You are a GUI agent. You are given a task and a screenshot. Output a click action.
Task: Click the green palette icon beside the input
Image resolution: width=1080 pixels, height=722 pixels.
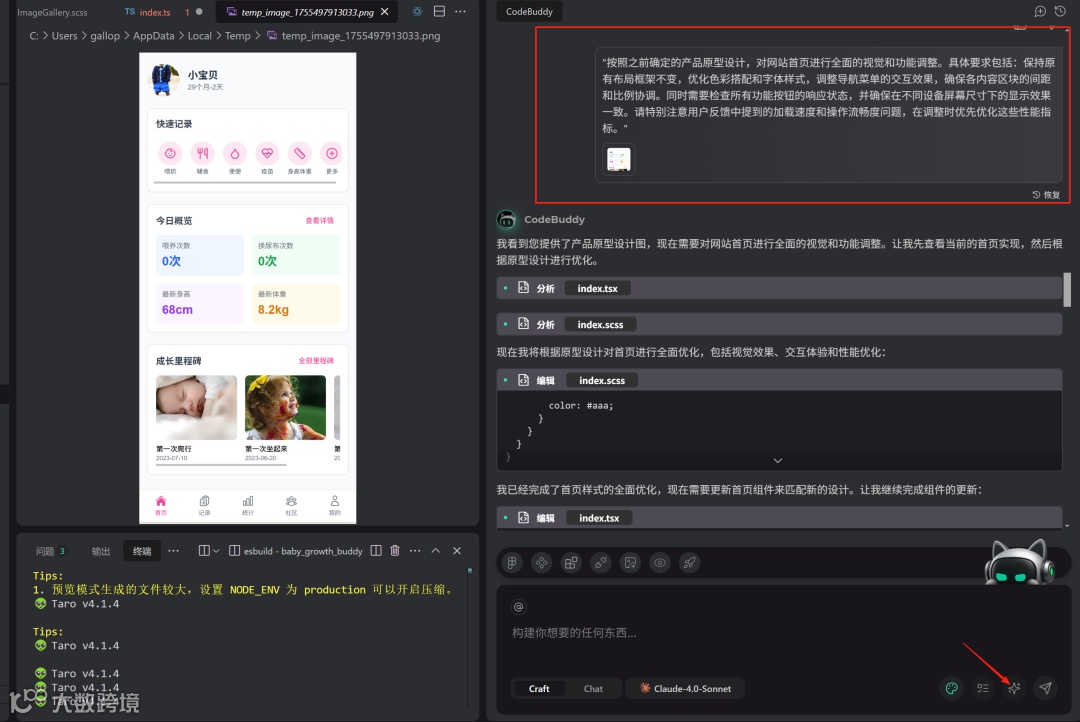point(951,688)
